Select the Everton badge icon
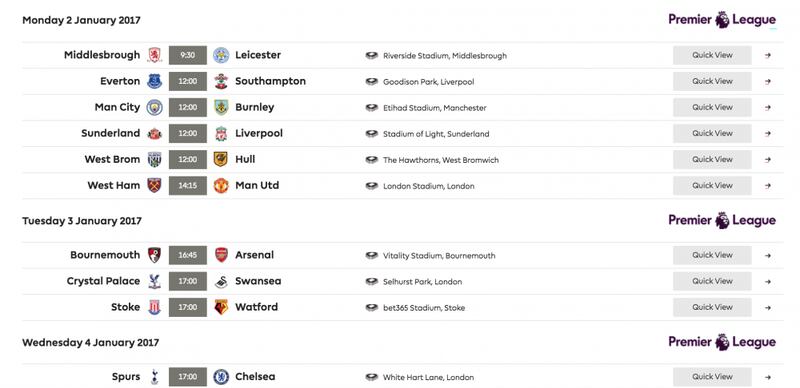 point(155,81)
